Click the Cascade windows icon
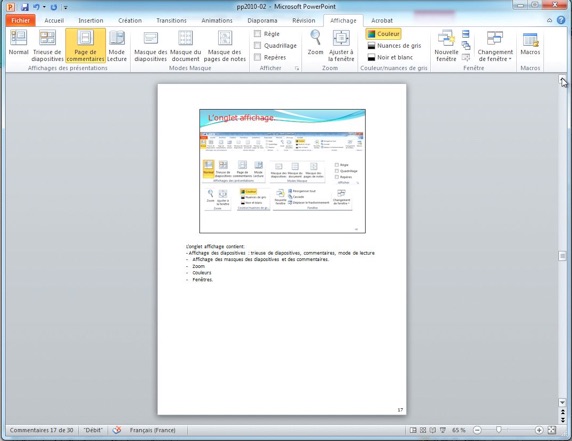The height and width of the screenshot is (441, 572). tap(466, 46)
